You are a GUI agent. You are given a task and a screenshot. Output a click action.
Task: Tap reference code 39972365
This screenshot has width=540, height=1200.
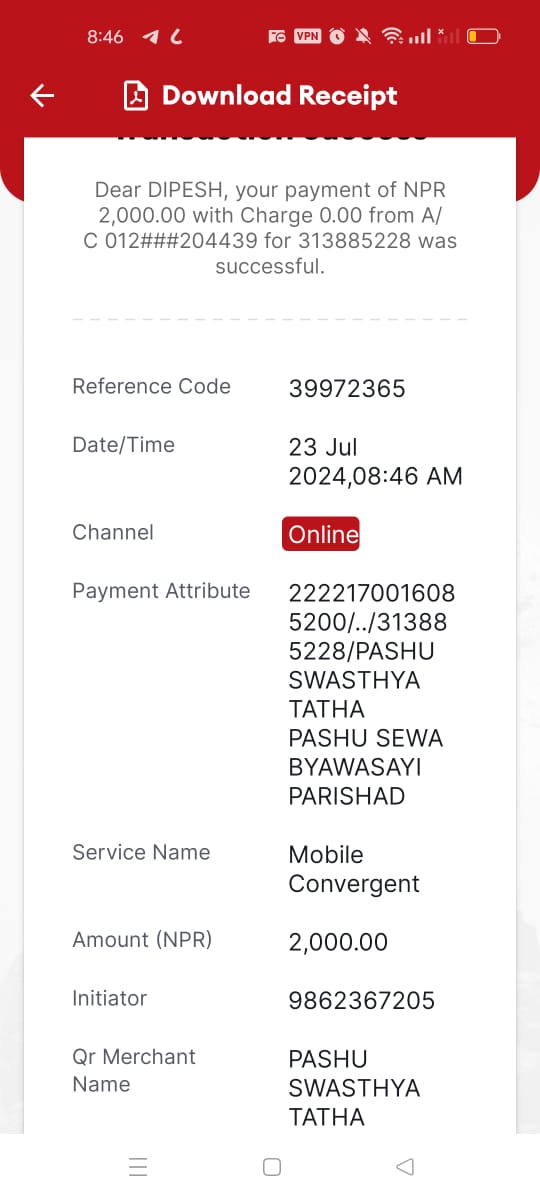(347, 389)
